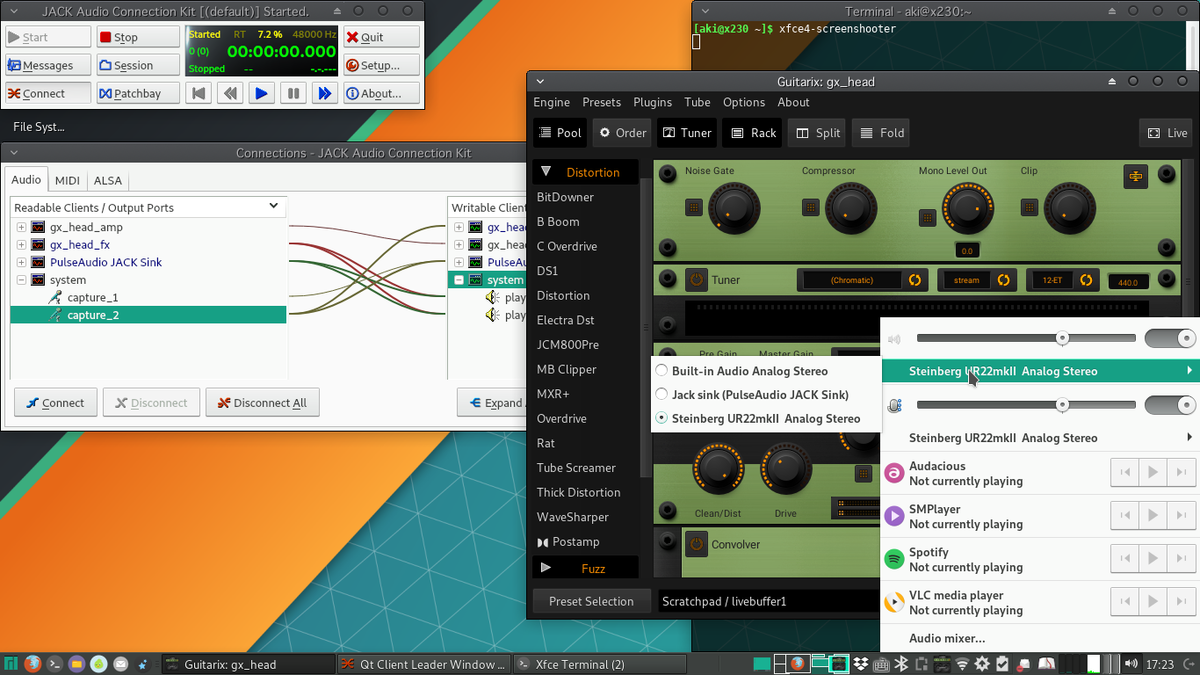The width and height of the screenshot is (1200, 675).
Task: Collapse the Distortion plugin category
Action: 545,172
